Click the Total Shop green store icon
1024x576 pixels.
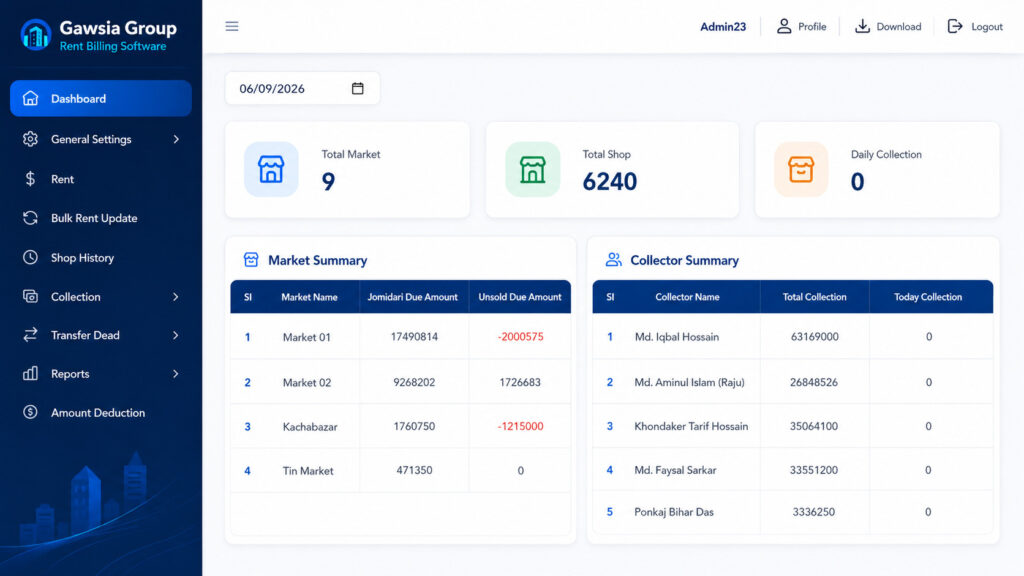tap(533, 169)
